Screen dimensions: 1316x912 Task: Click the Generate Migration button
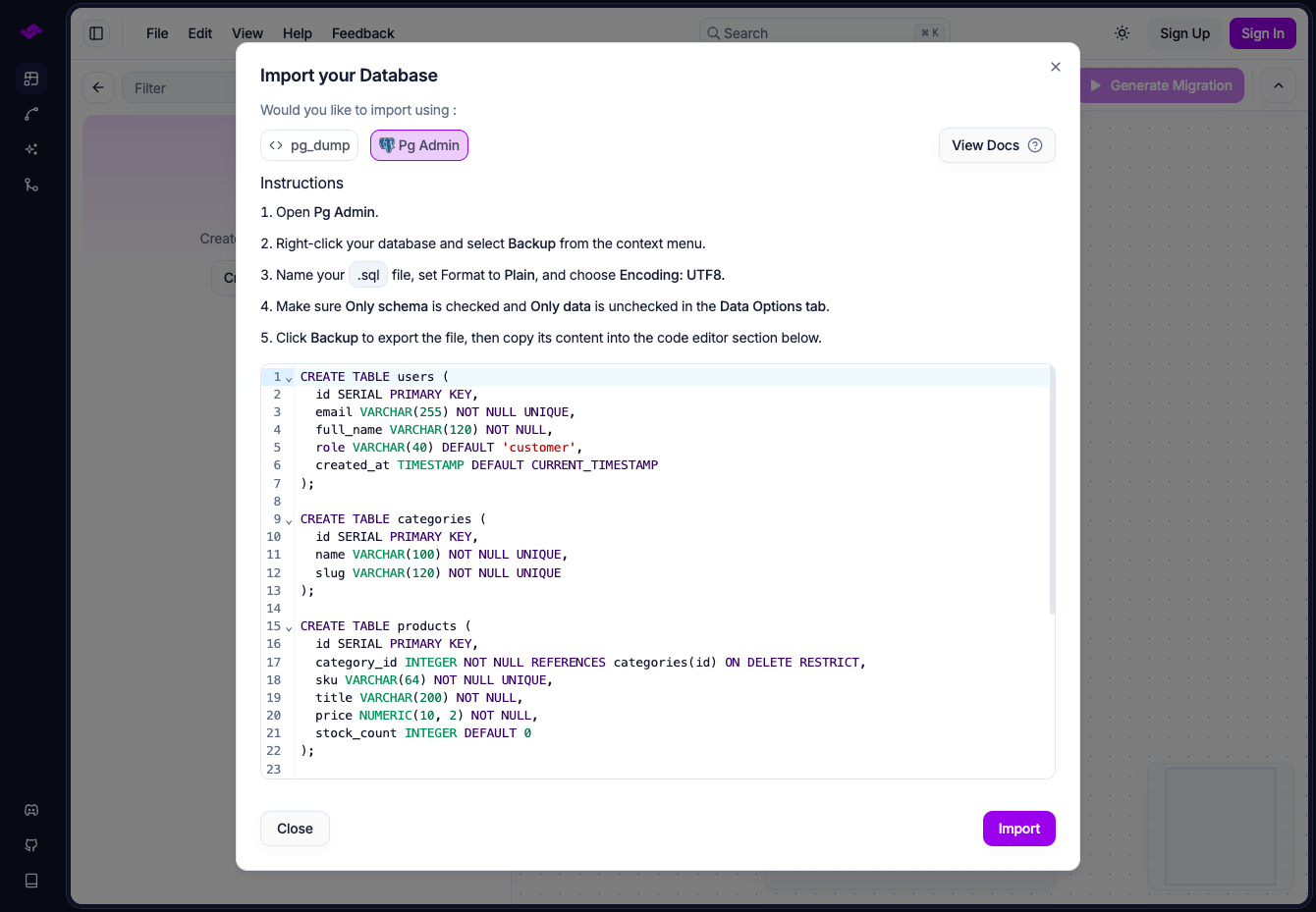click(x=1162, y=85)
